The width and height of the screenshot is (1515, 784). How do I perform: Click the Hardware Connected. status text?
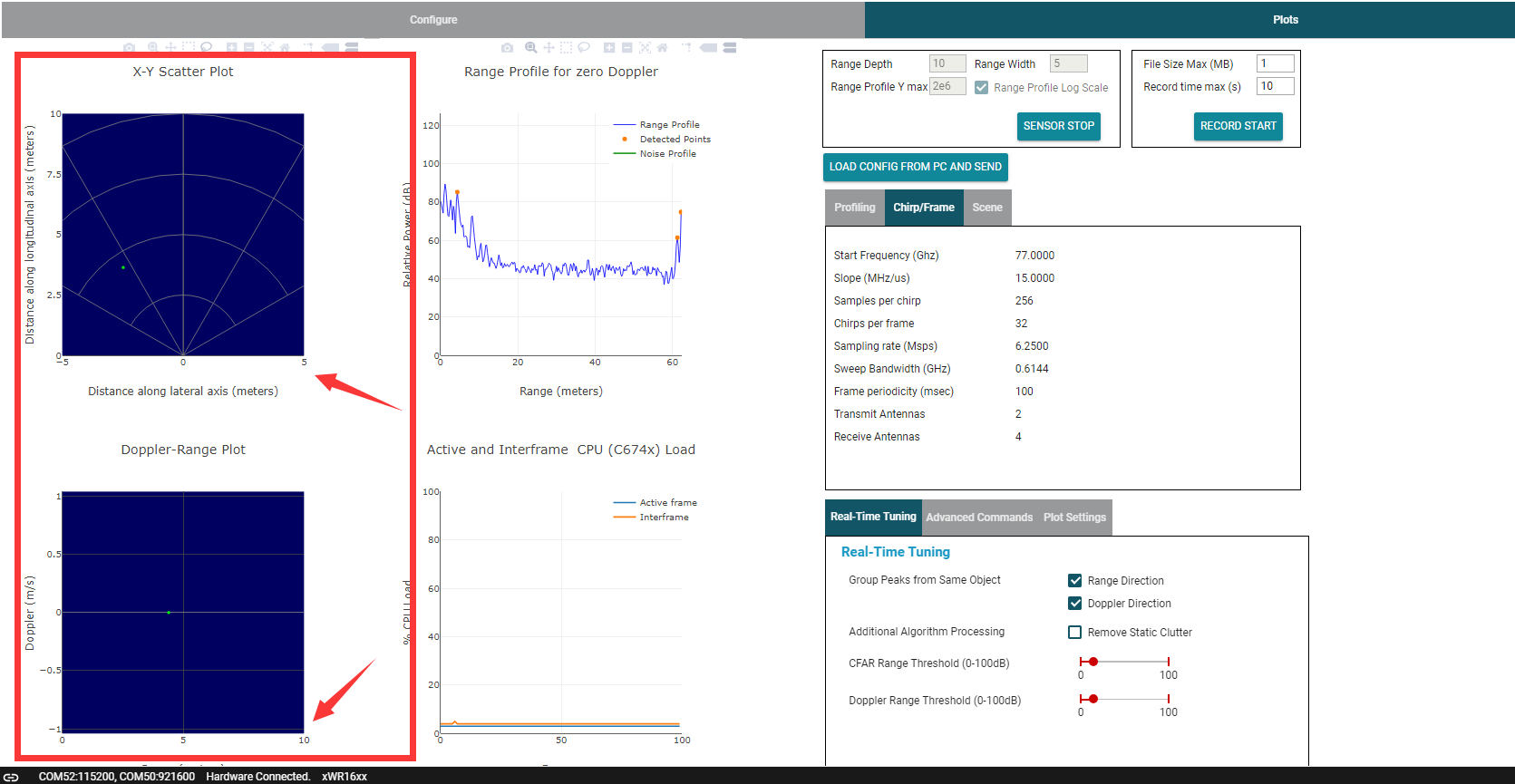coord(258,777)
